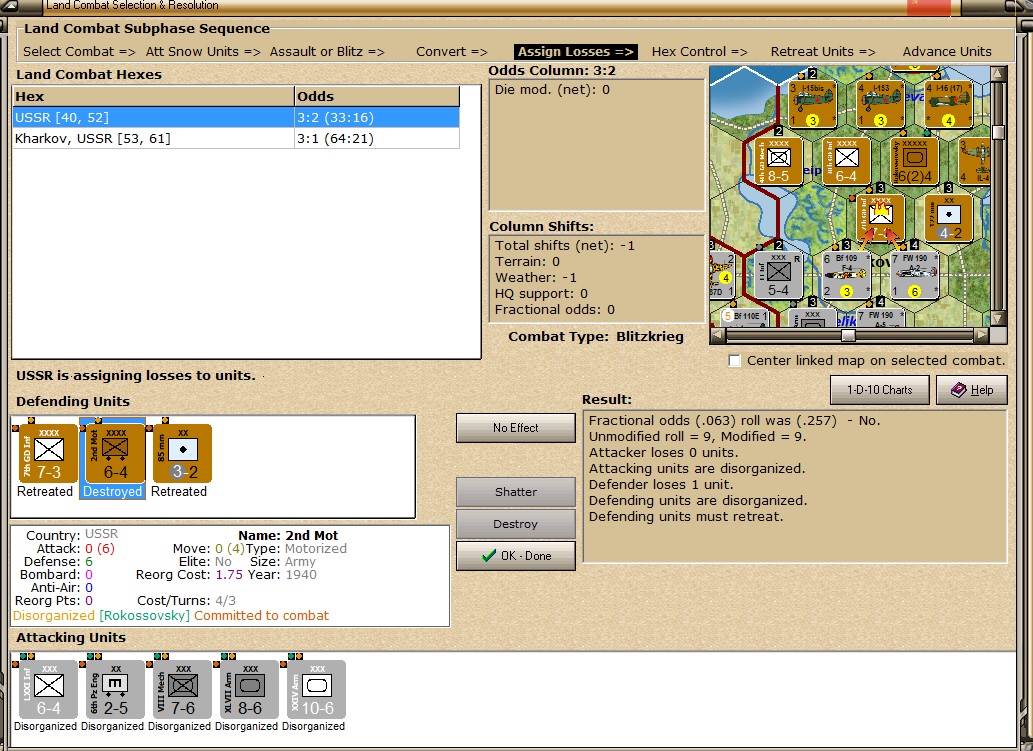Click the Defender loses 1 unit result line
The height and width of the screenshot is (751, 1033).
pyautogui.click(x=660, y=484)
